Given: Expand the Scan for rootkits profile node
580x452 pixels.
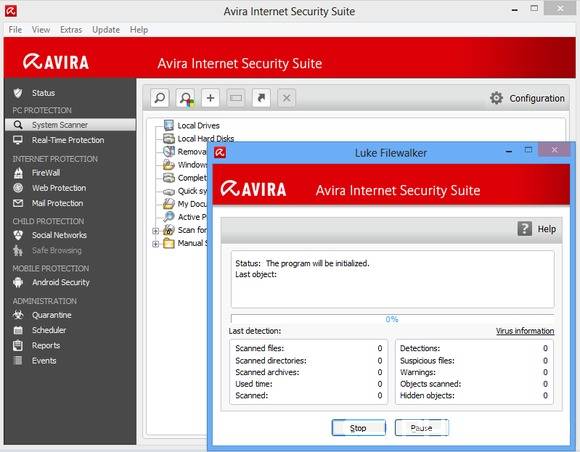Looking at the screenshot, I should (156, 231).
